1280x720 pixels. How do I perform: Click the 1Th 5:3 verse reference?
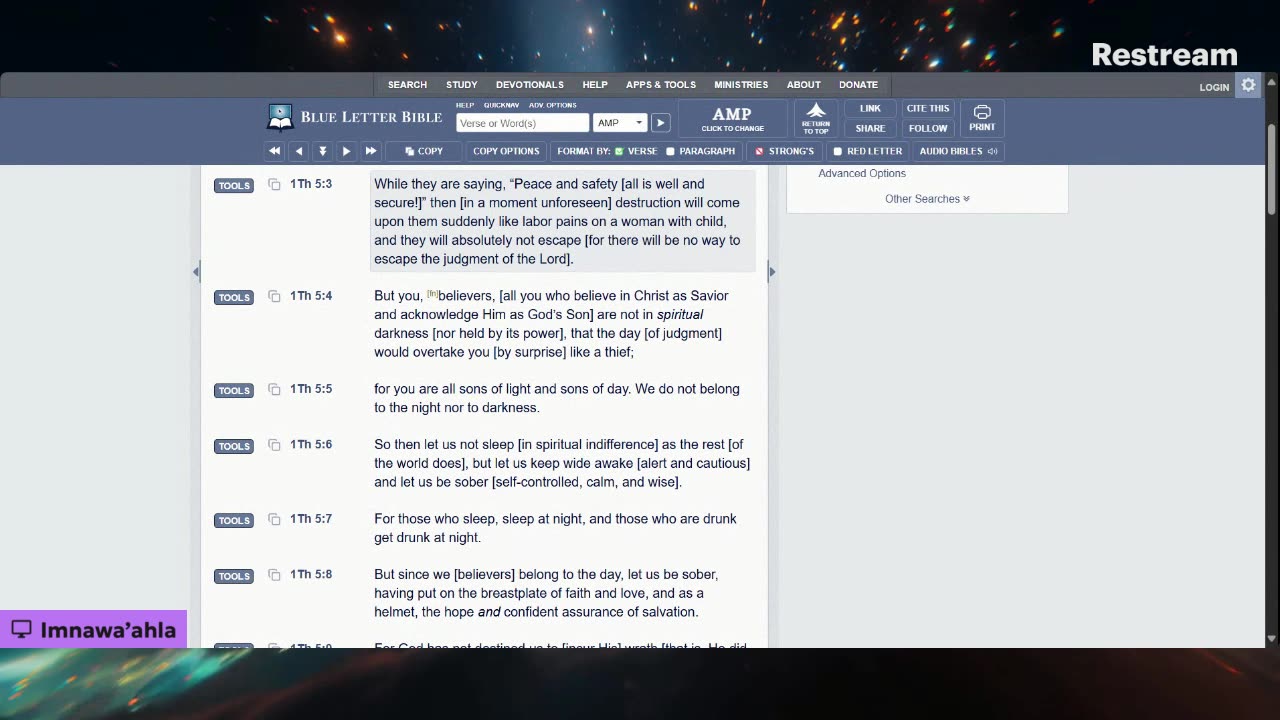click(x=311, y=184)
